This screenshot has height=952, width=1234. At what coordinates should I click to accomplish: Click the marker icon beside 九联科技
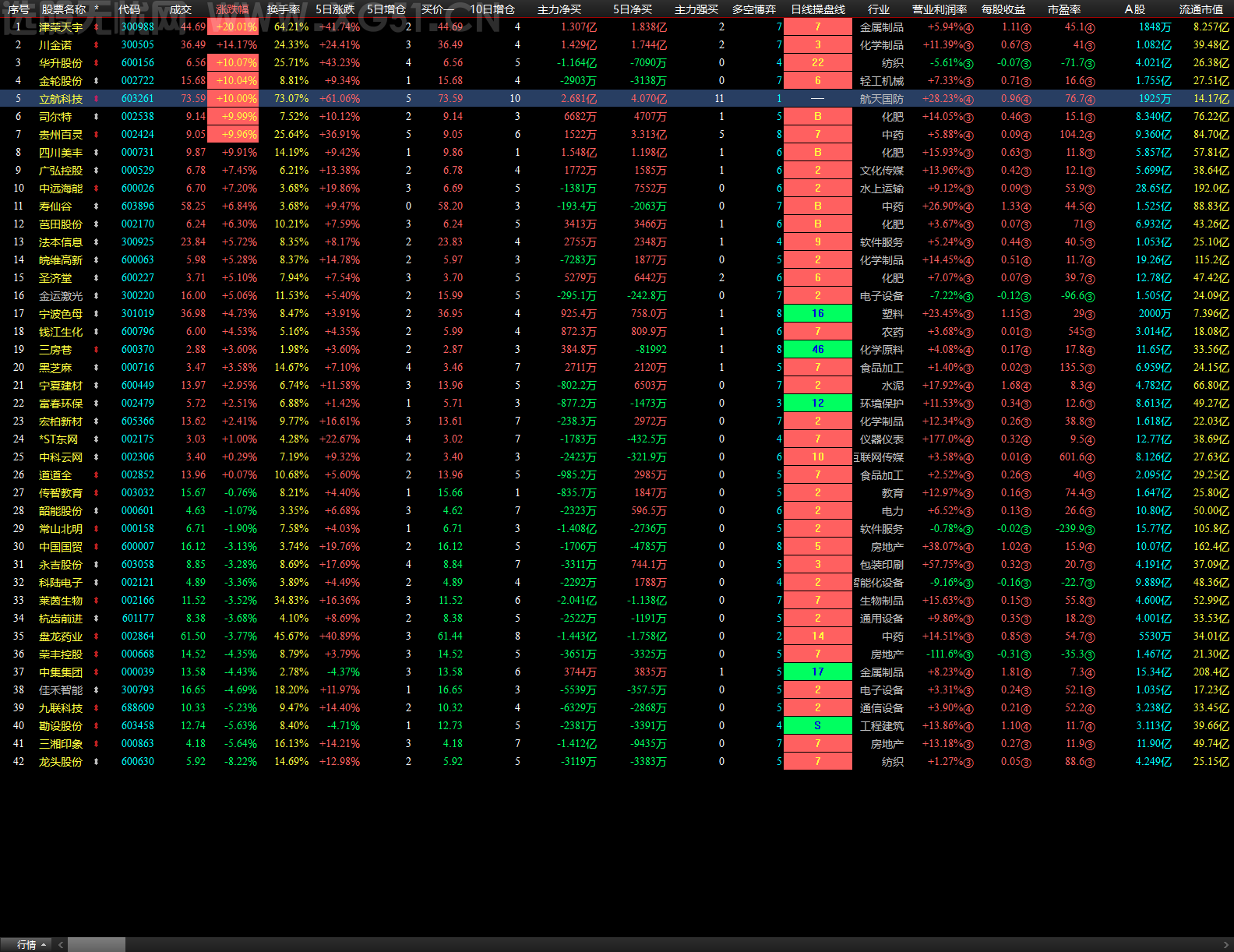tap(97, 708)
